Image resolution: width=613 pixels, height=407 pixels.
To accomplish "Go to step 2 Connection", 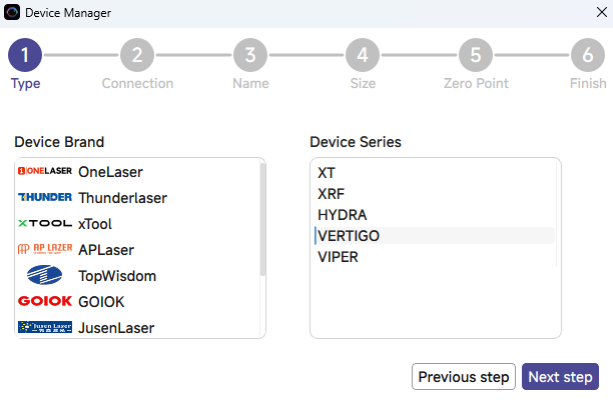I will click(x=137, y=55).
